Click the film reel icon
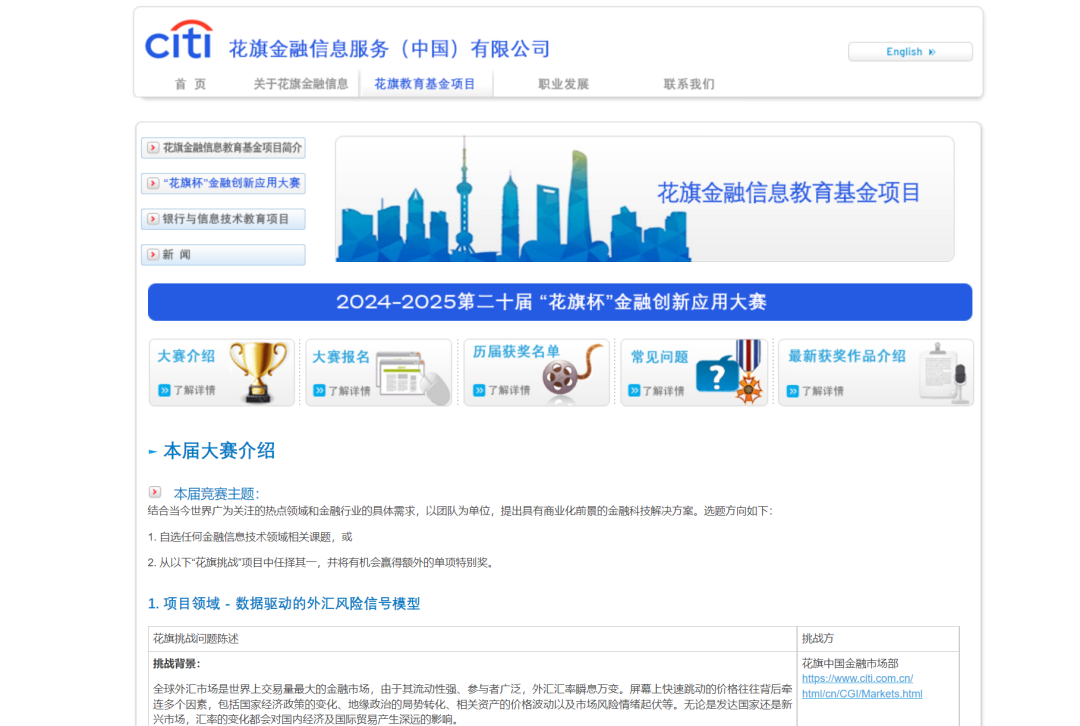The image size is (1080, 726). pos(570,373)
